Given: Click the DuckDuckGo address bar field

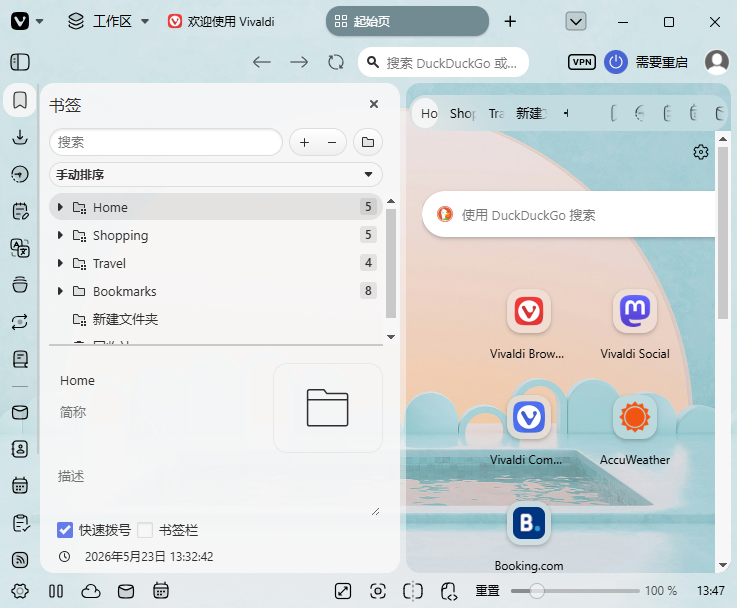Looking at the screenshot, I should (443, 62).
